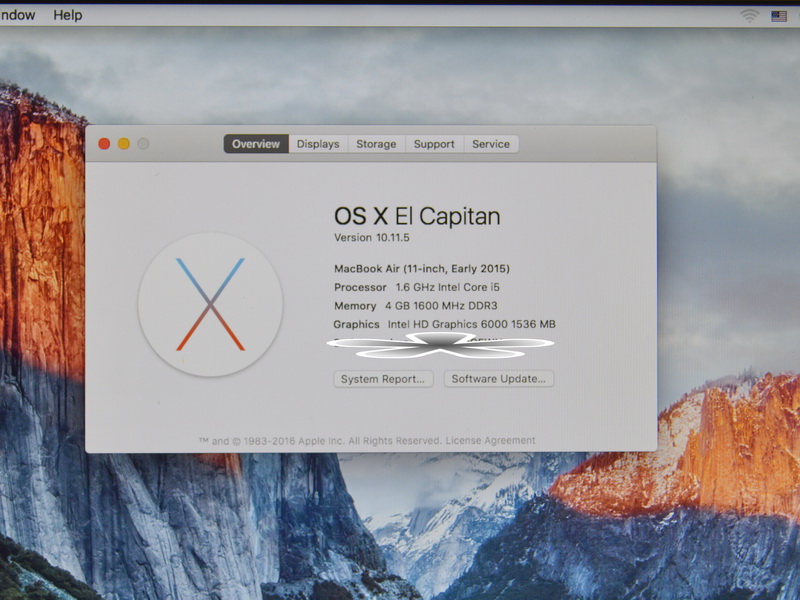
Task: Click the Apple copyright notice text
Action: click(321, 440)
